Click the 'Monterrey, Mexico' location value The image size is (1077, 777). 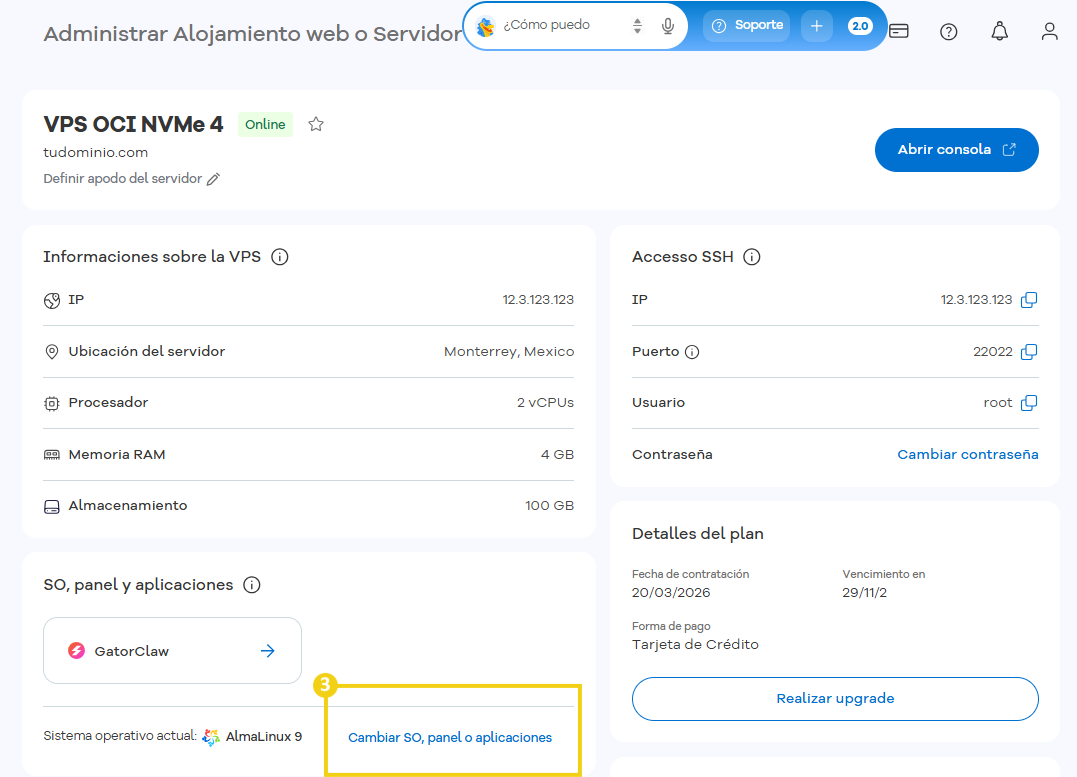[509, 352]
